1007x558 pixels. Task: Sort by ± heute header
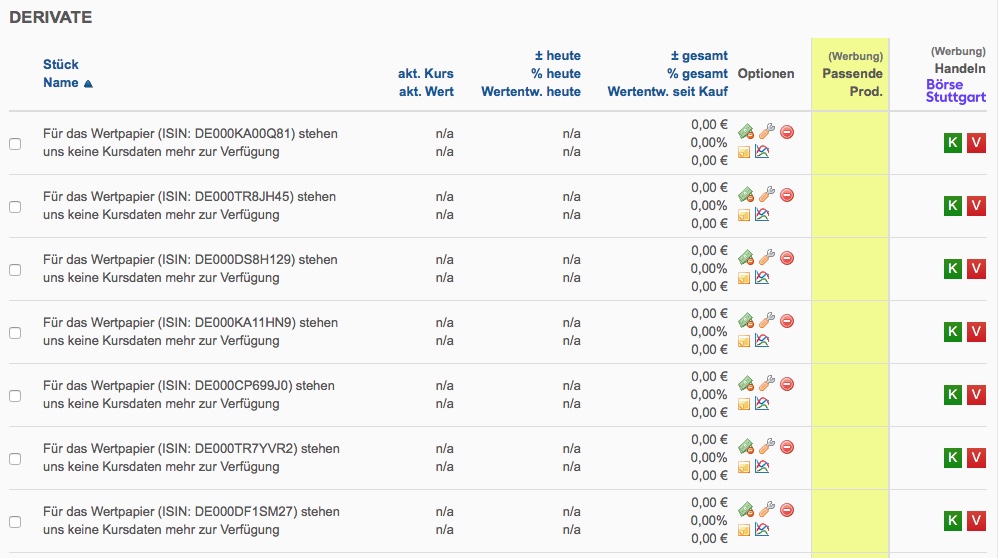click(557, 55)
